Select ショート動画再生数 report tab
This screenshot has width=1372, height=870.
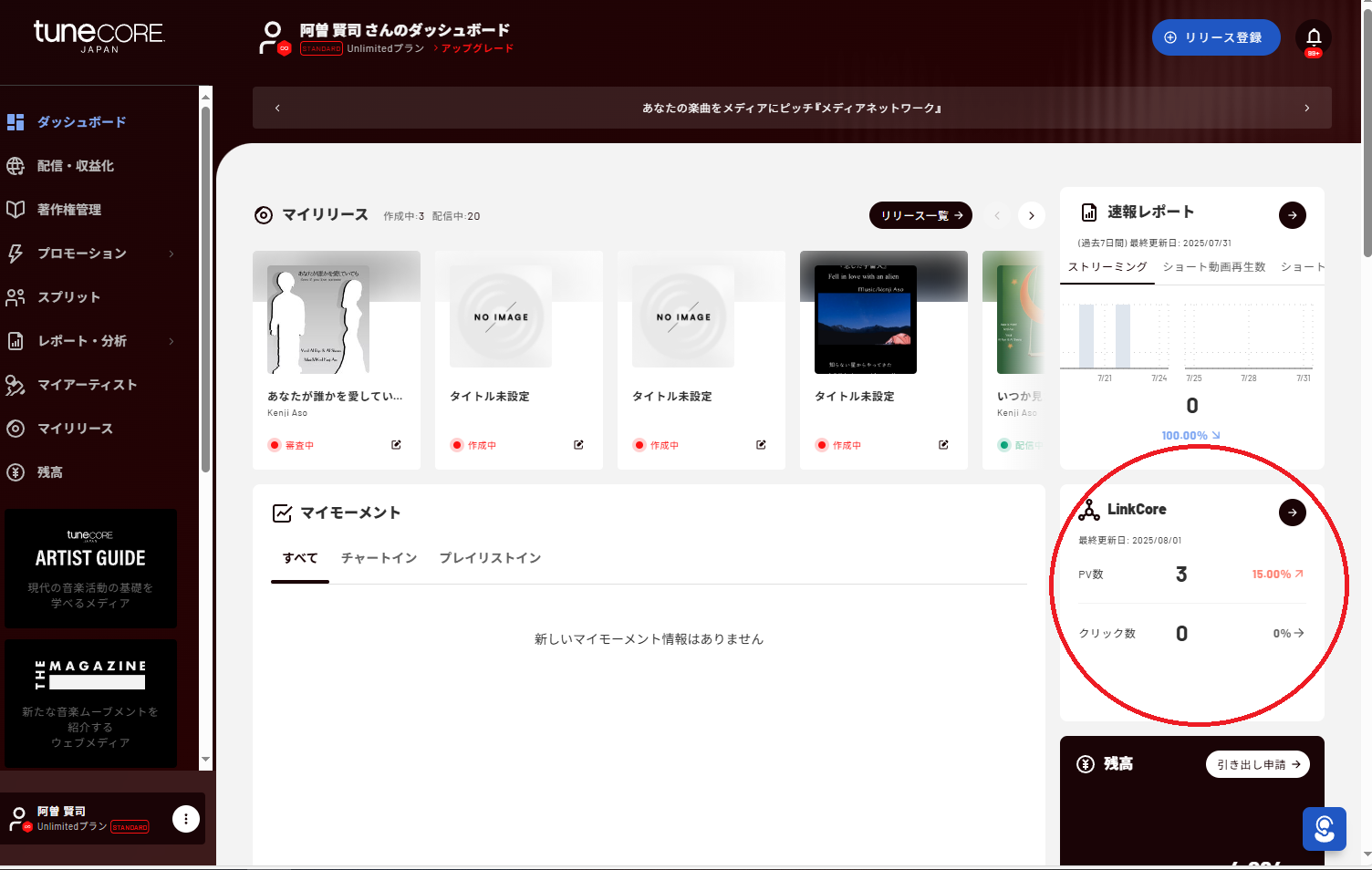pyautogui.click(x=1213, y=267)
